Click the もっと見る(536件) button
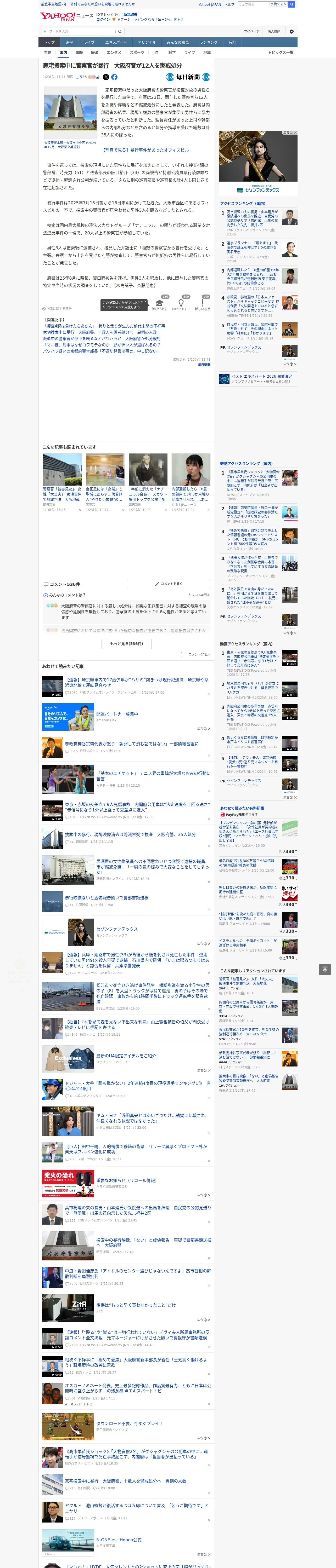The height and width of the screenshot is (1568, 336). click(127, 644)
